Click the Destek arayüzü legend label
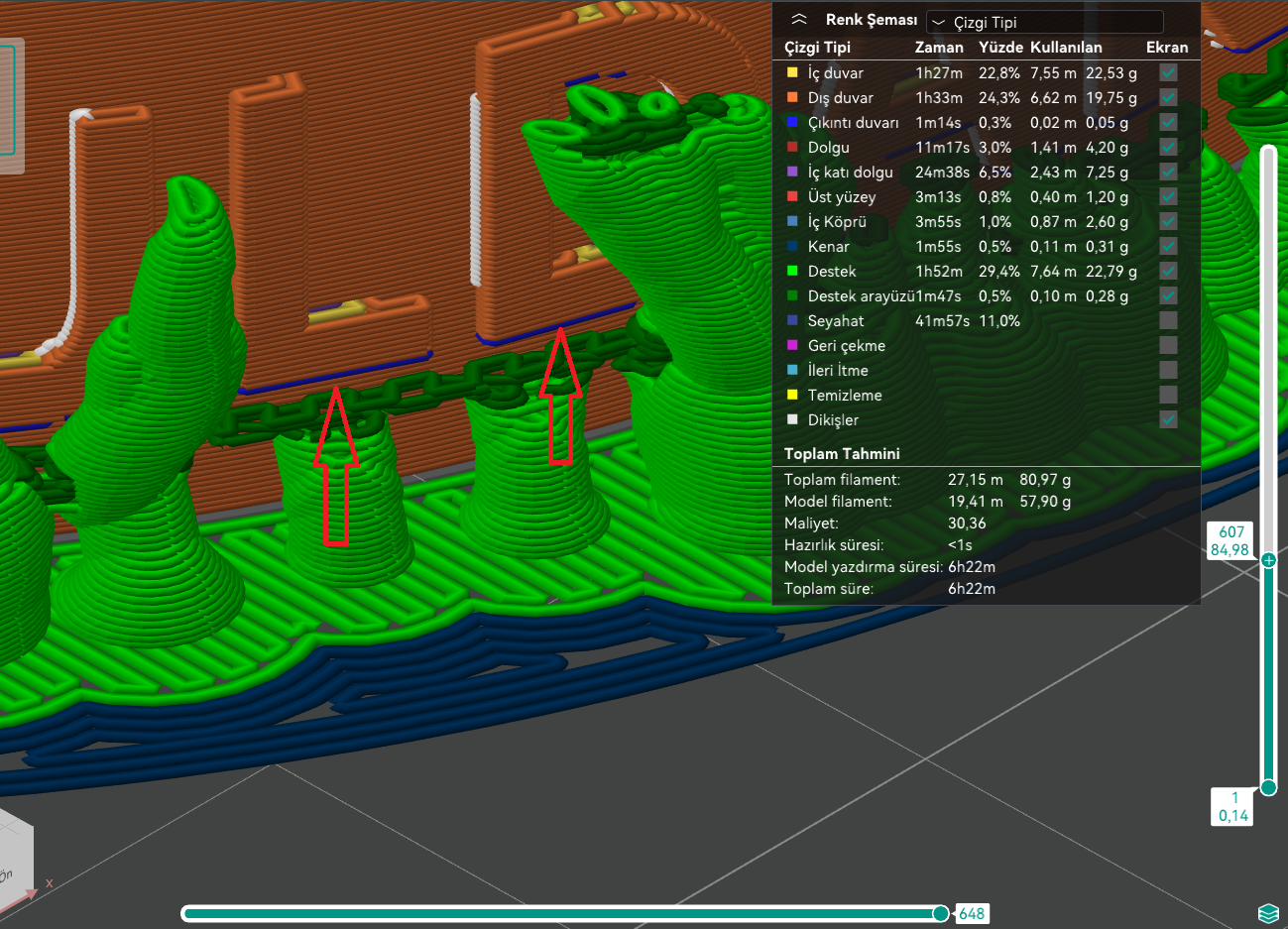Image resolution: width=1288 pixels, height=929 pixels. (x=860, y=295)
